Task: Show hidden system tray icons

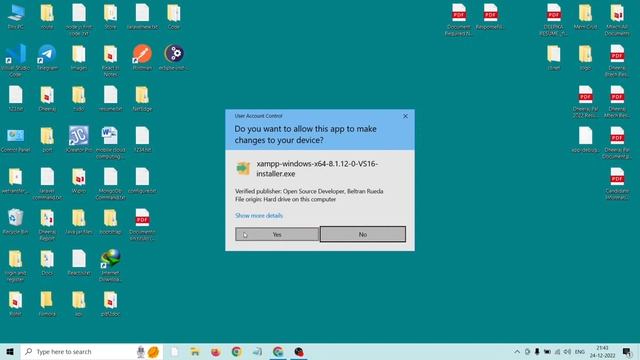Action: click(517, 351)
